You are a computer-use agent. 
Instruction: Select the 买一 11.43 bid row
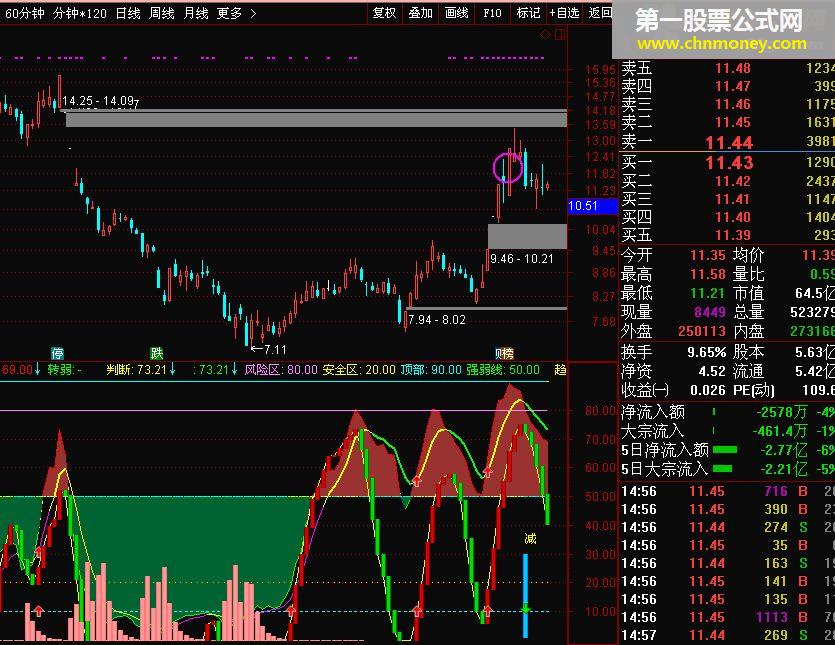[726, 162]
